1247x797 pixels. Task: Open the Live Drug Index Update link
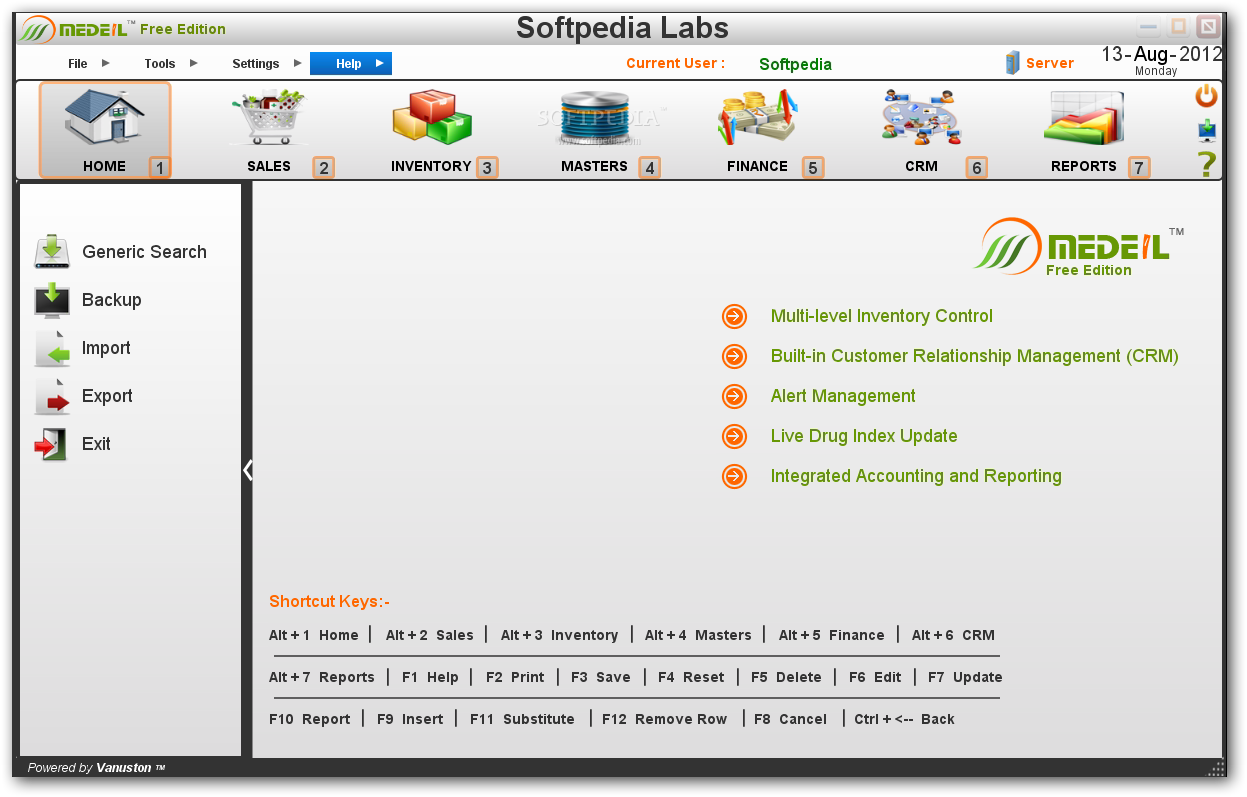(x=864, y=436)
